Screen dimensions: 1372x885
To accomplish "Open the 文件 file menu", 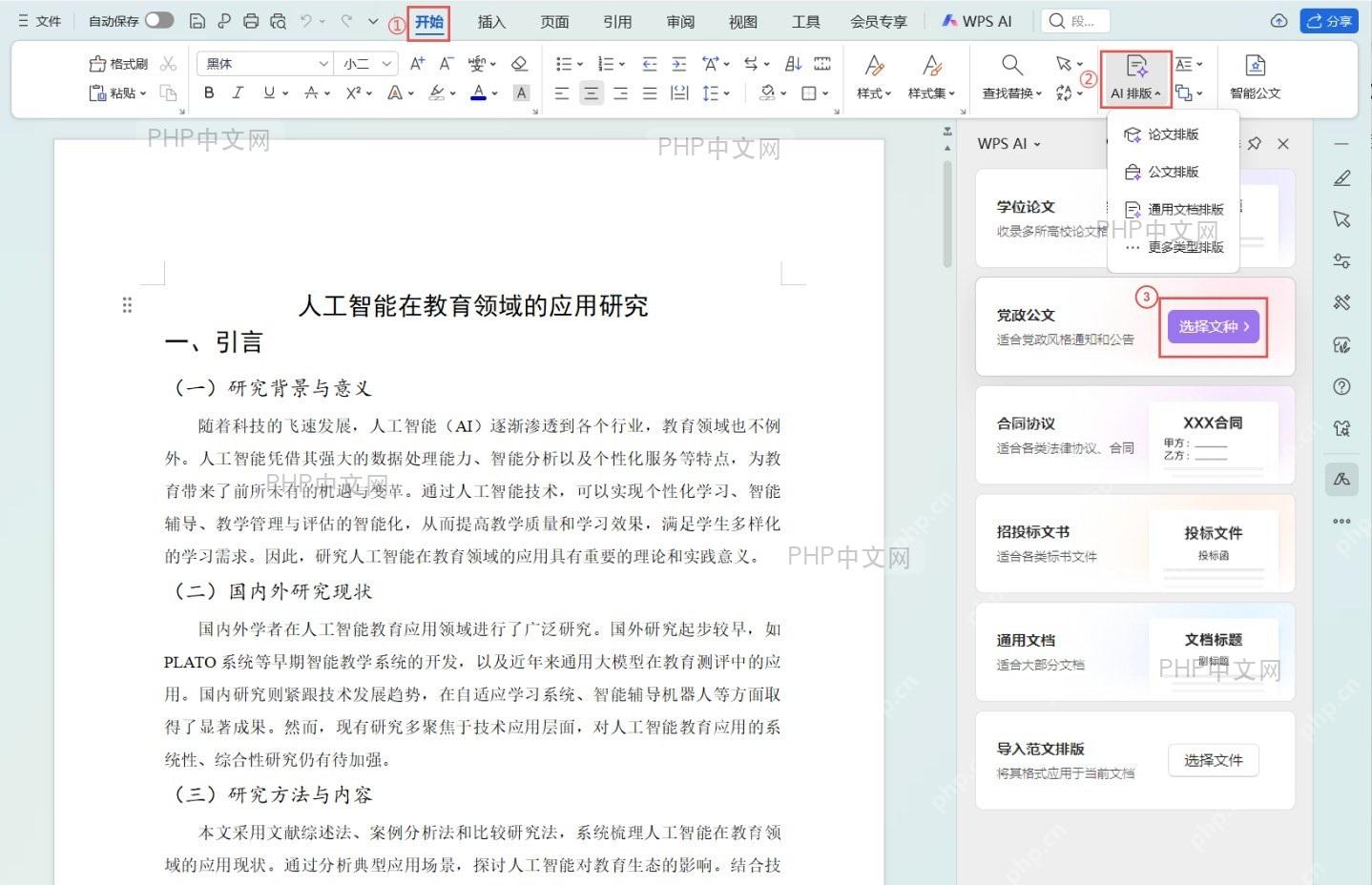I will click(x=39, y=20).
